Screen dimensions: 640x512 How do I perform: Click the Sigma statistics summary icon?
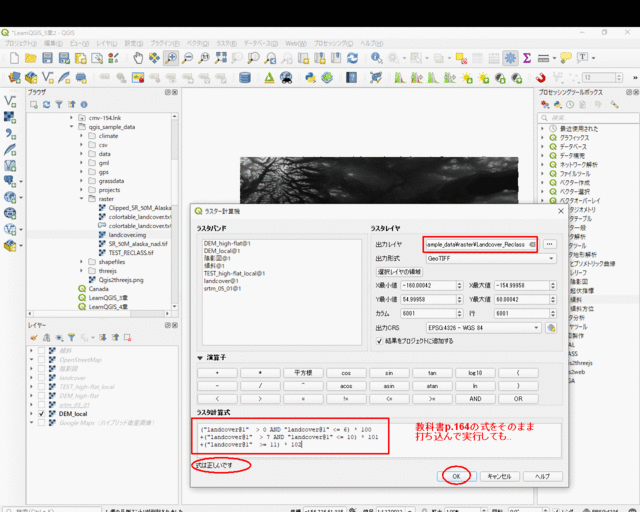click(527, 58)
